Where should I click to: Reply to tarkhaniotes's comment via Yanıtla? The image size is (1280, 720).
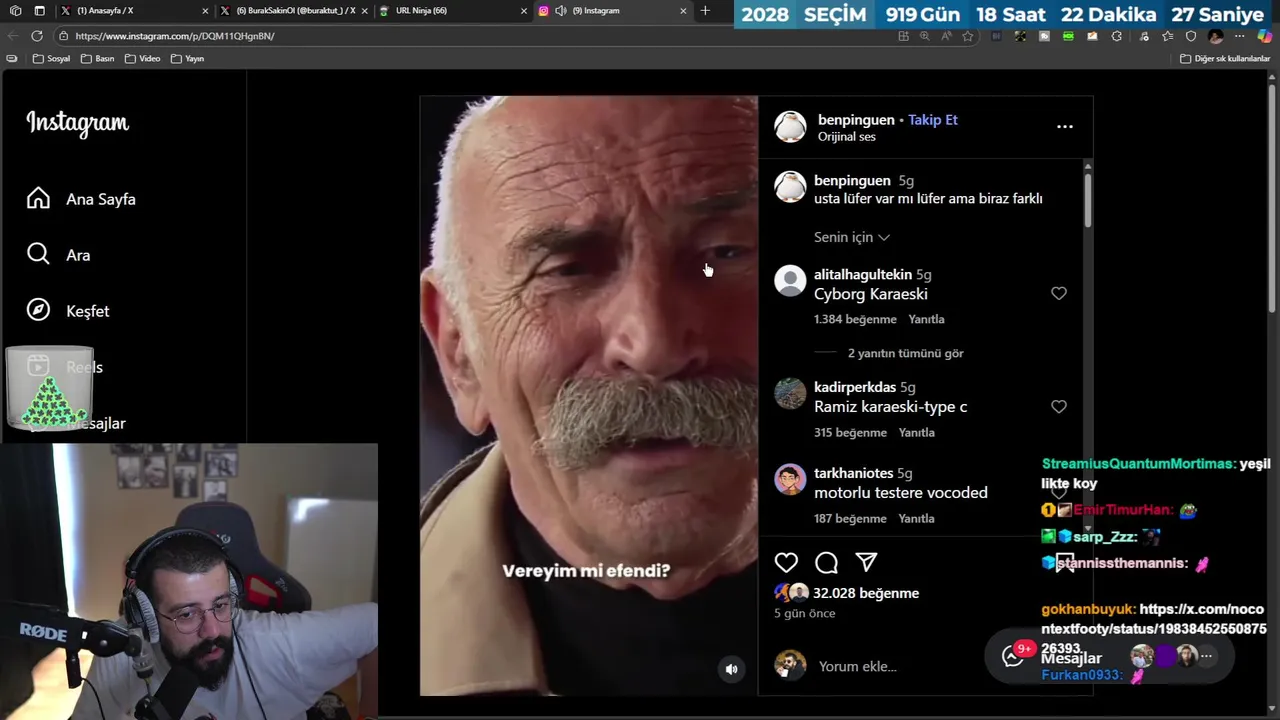(916, 518)
